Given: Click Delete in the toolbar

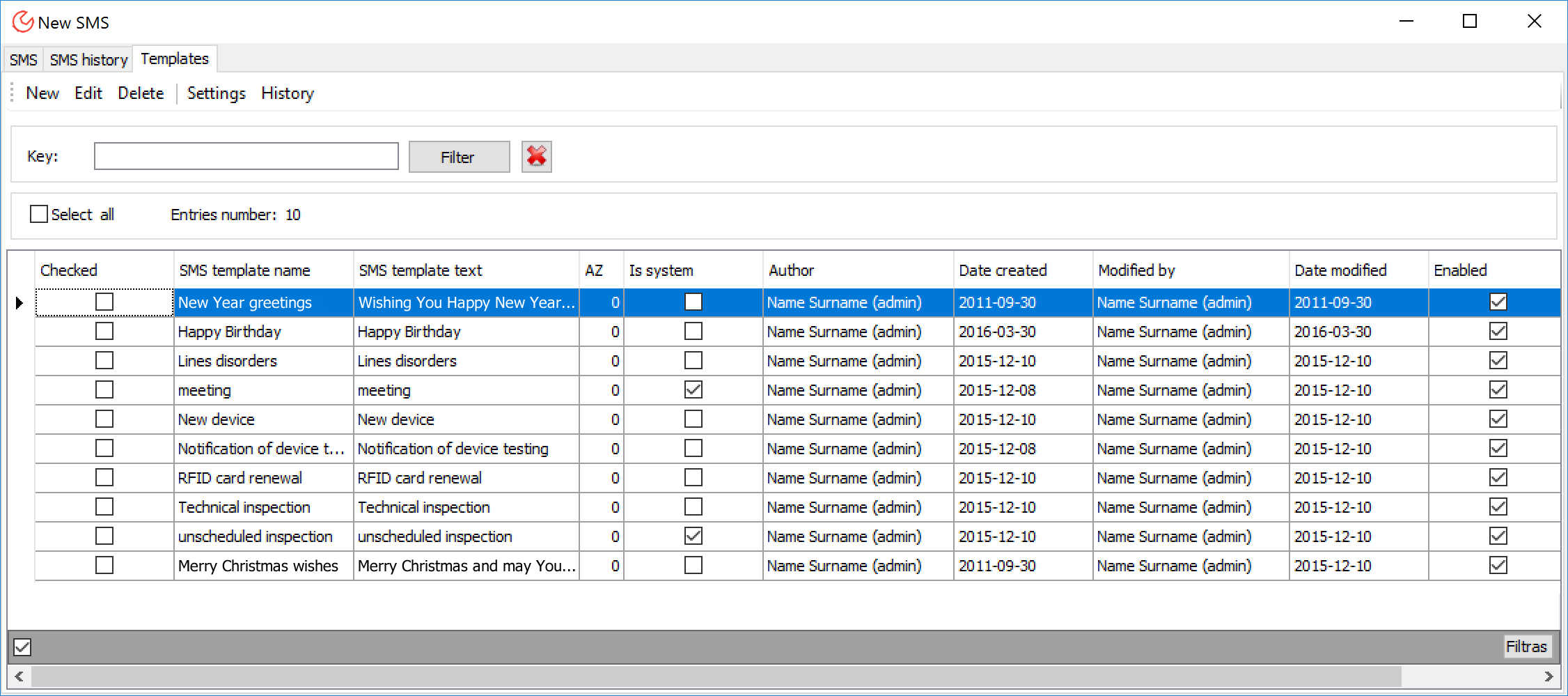Looking at the screenshot, I should pos(141,93).
